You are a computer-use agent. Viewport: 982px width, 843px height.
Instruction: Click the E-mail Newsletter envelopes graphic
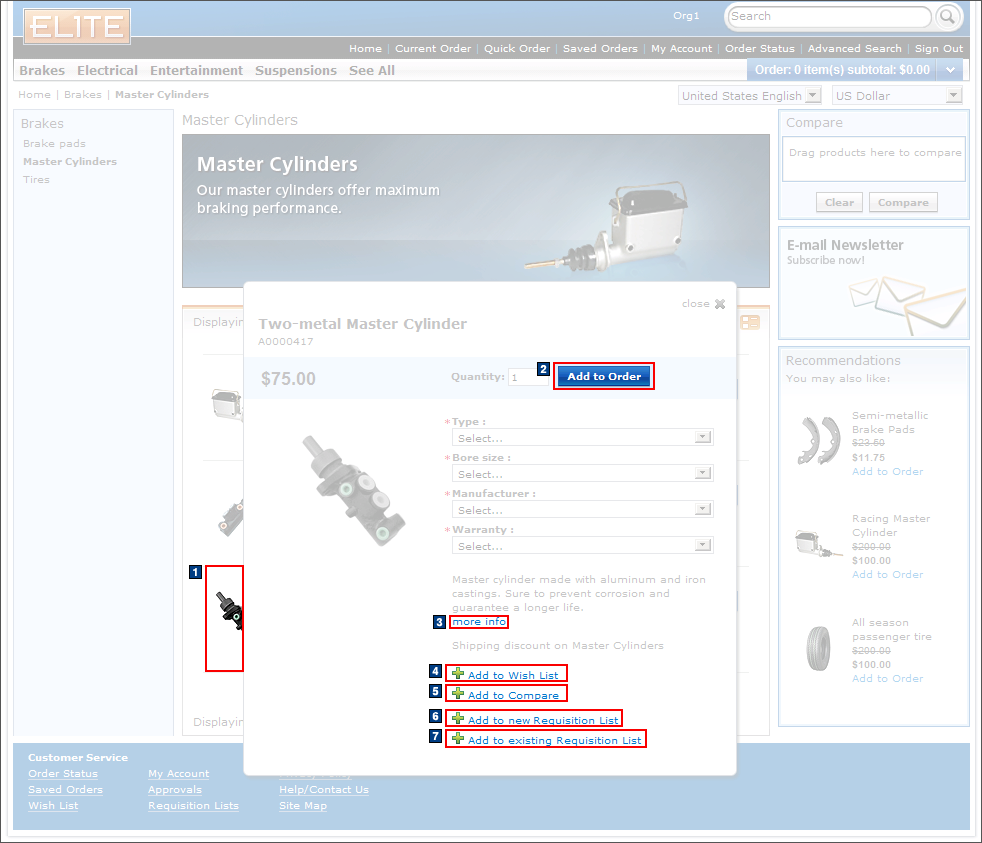[907, 304]
